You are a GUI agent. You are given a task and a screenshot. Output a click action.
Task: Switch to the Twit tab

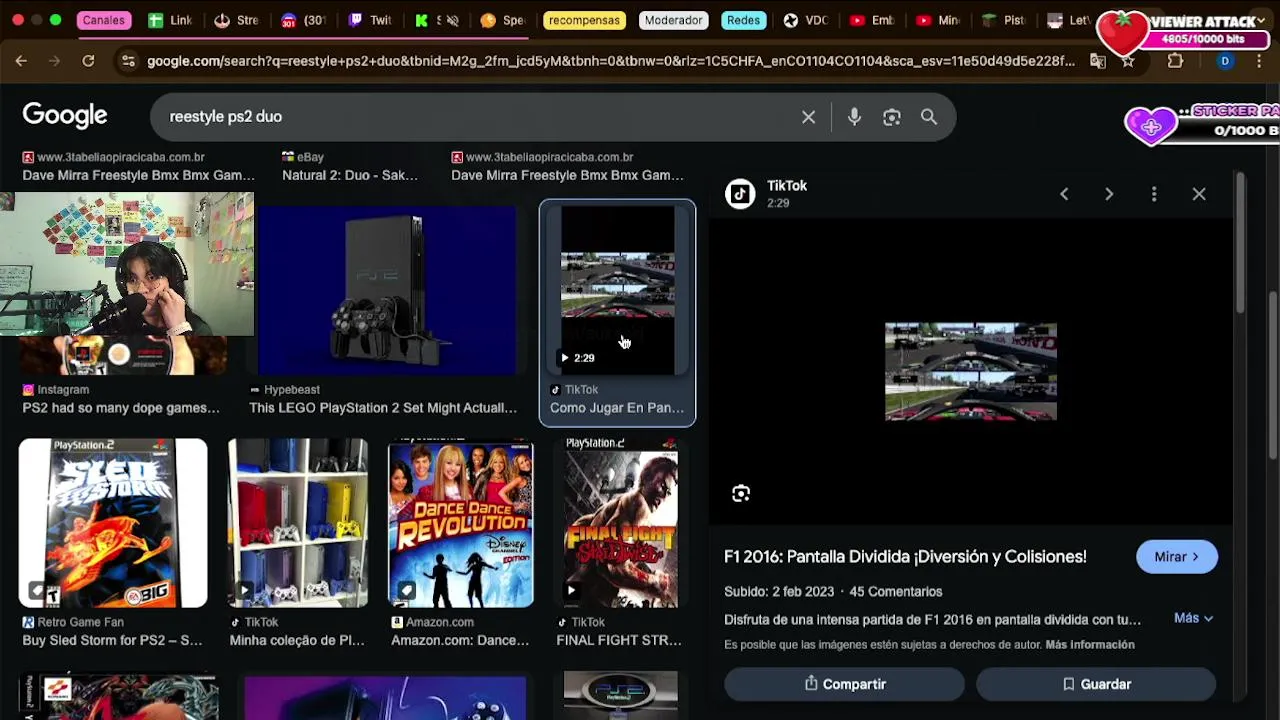point(371,20)
